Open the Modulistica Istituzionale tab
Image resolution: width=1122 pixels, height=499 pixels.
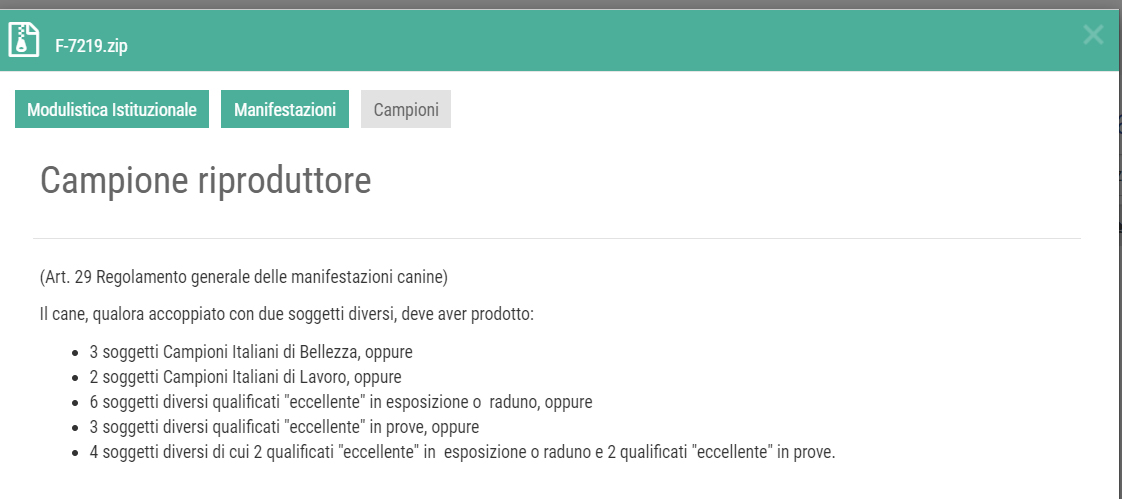click(112, 110)
